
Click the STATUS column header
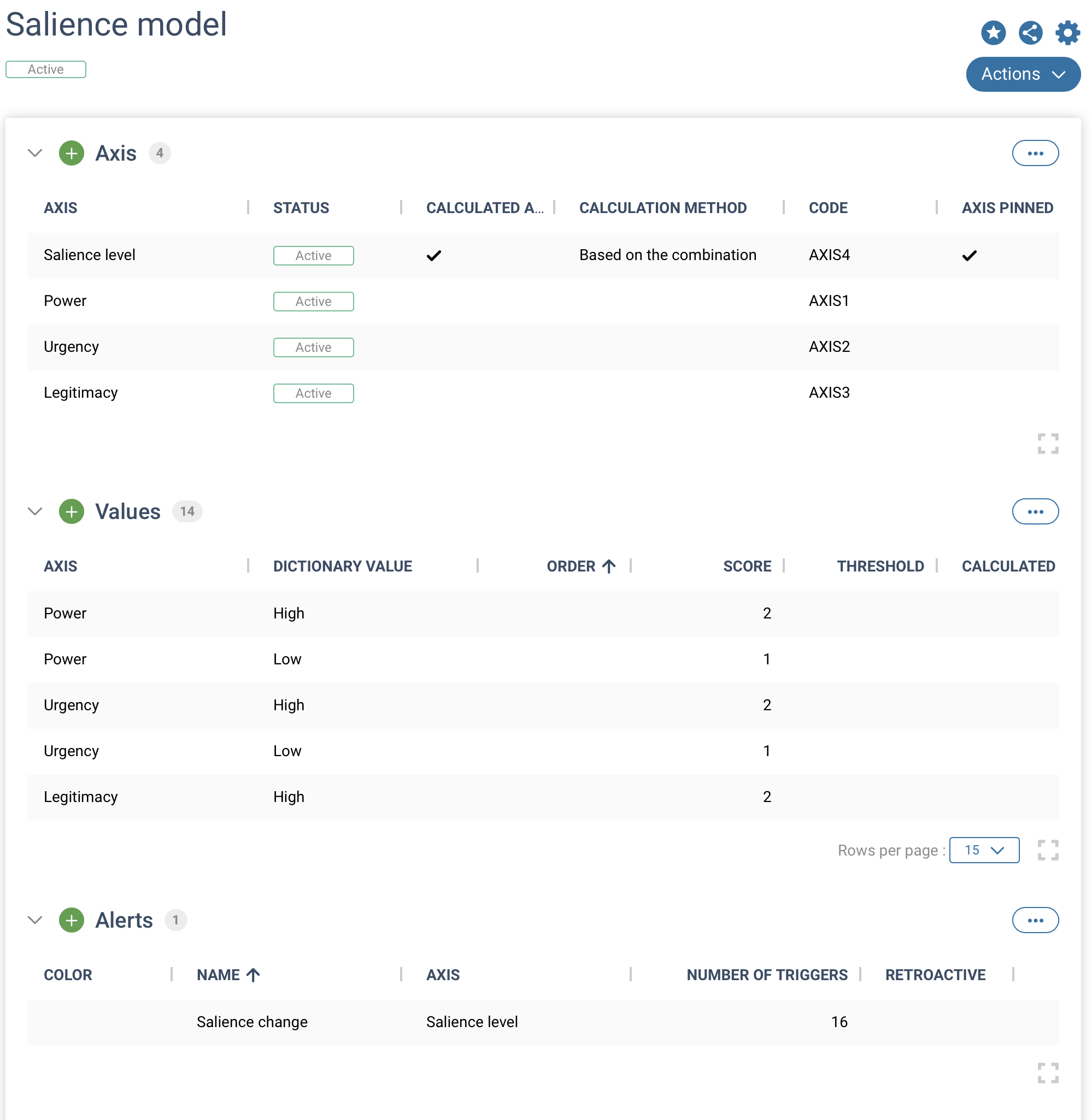tap(301, 208)
